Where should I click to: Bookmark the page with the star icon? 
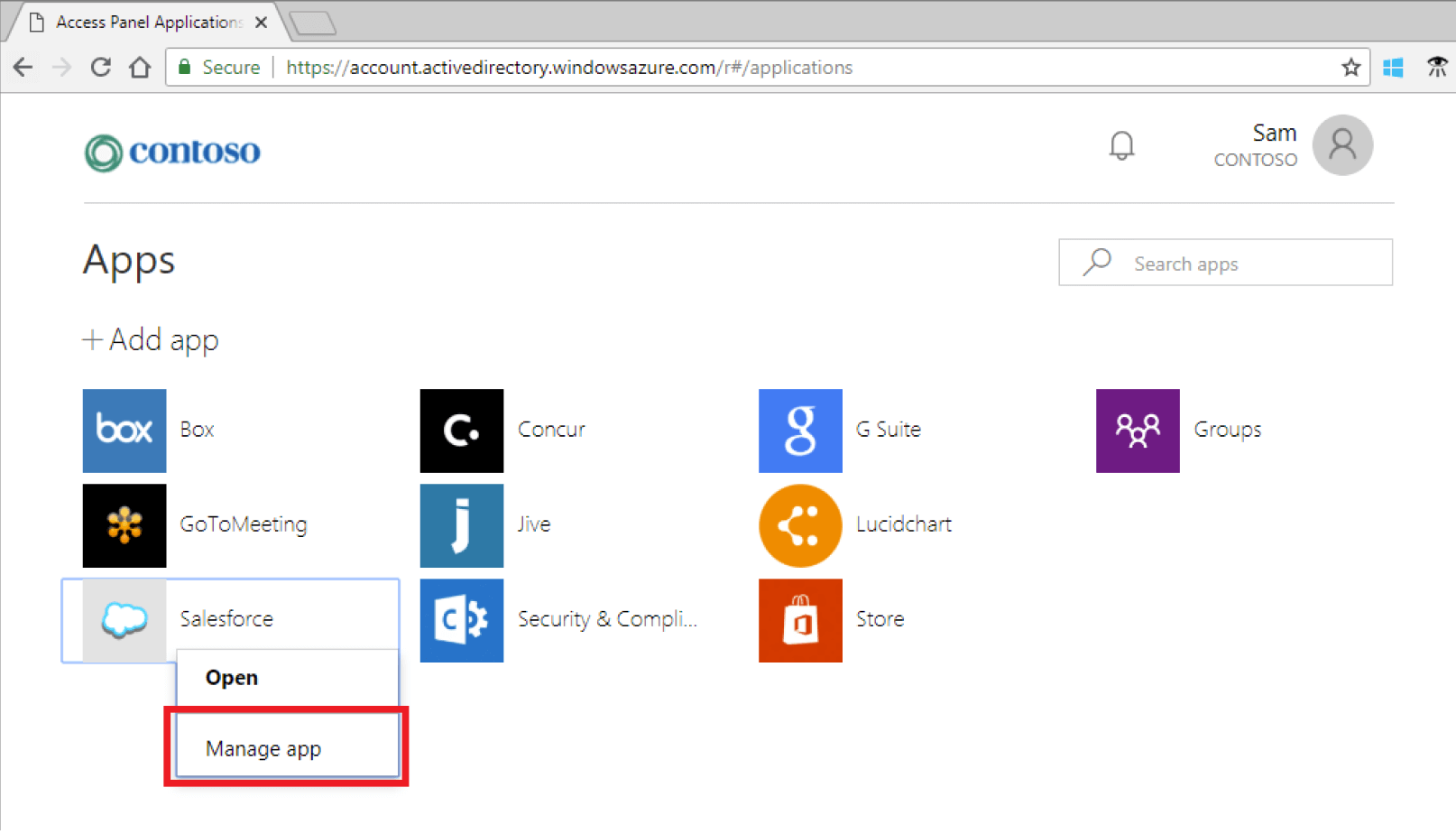point(1350,67)
